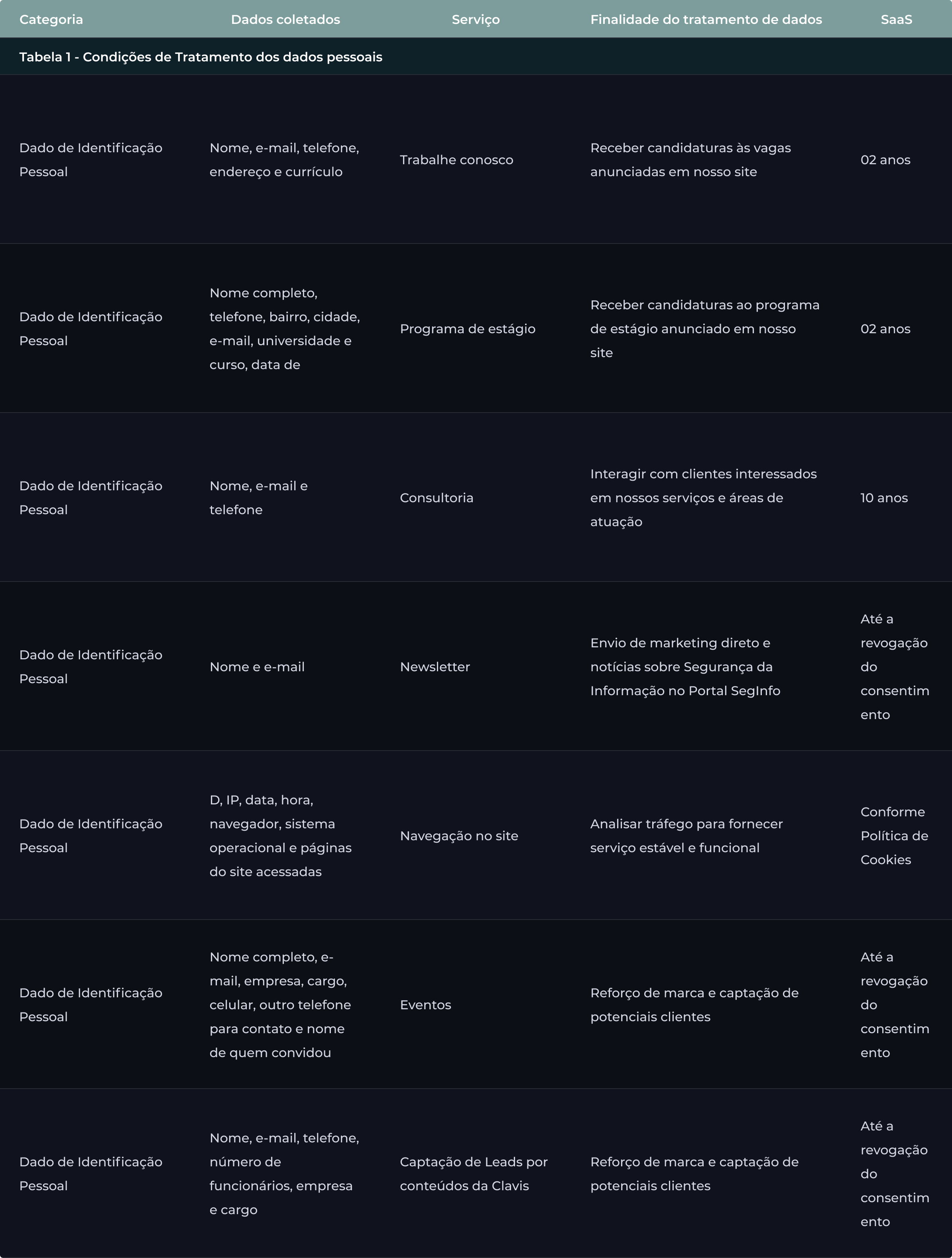
Task: Select the Serviço column header
Action: [476, 20]
